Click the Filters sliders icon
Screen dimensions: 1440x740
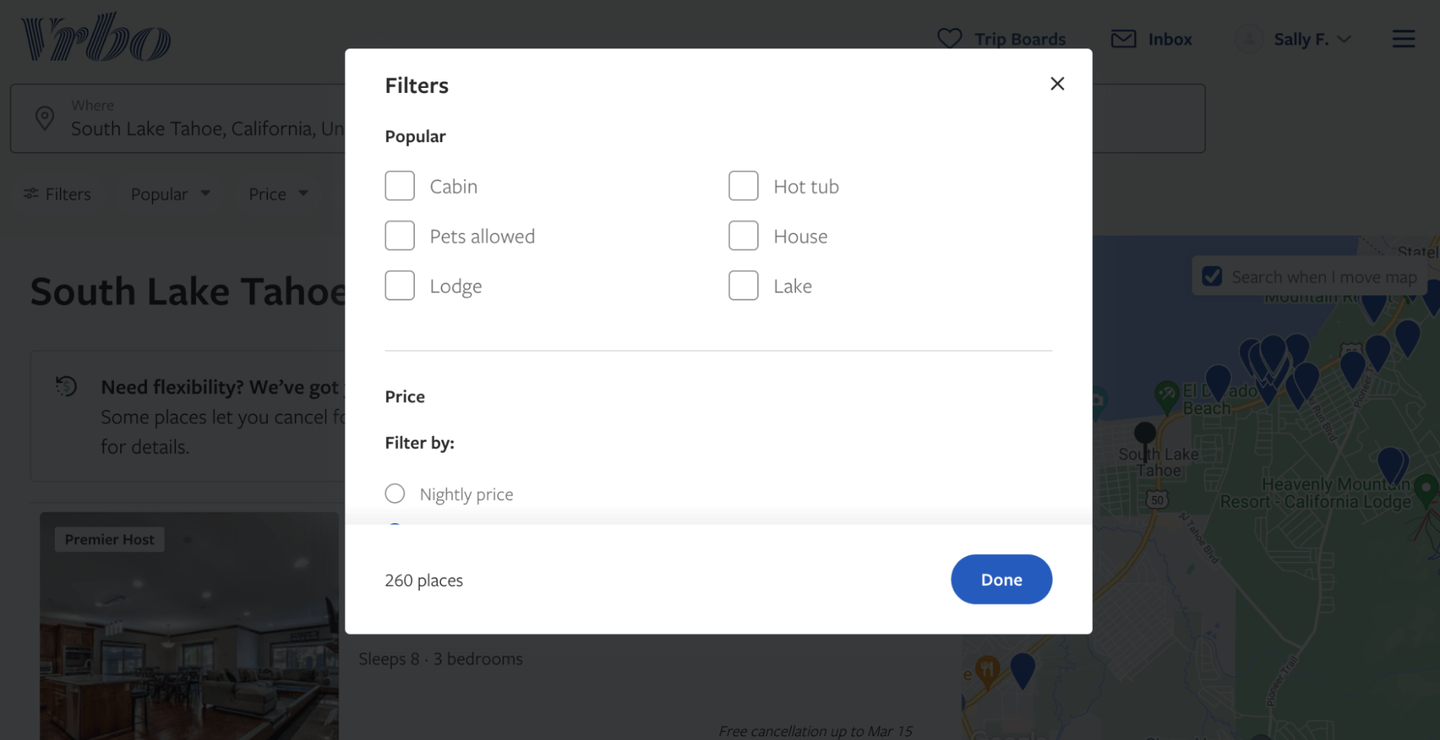pyautogui.click(x=32, y=194)
